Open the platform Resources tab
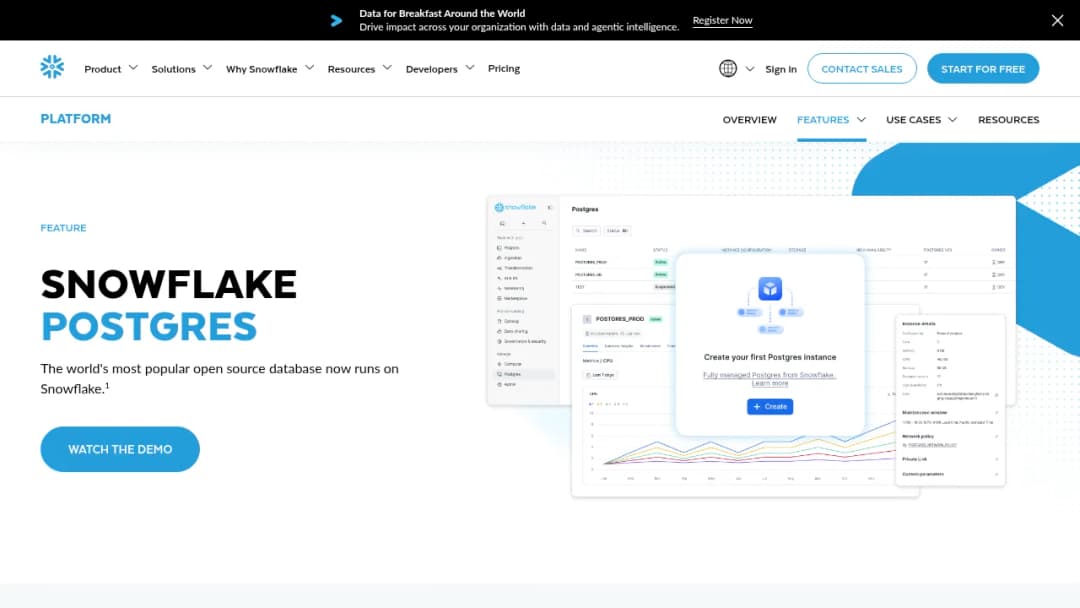This screenshot has width=1080, height=608. point(1008,120)
